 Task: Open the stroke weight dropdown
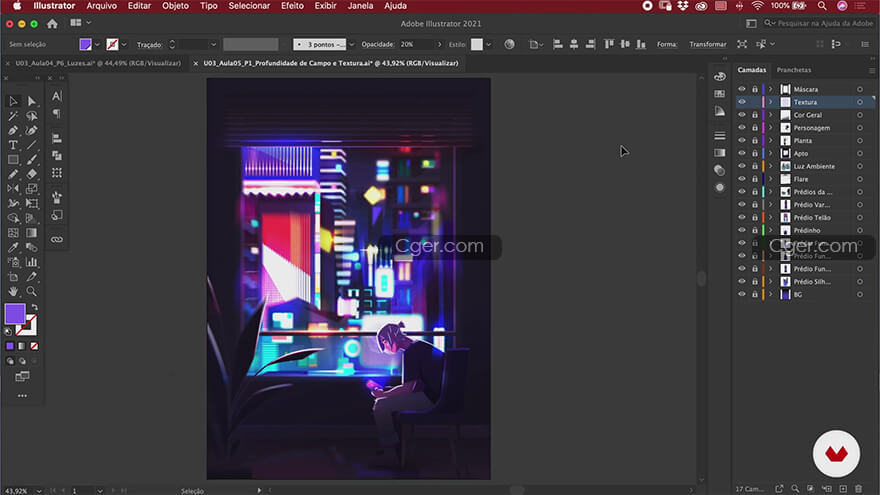pos(213,44)
